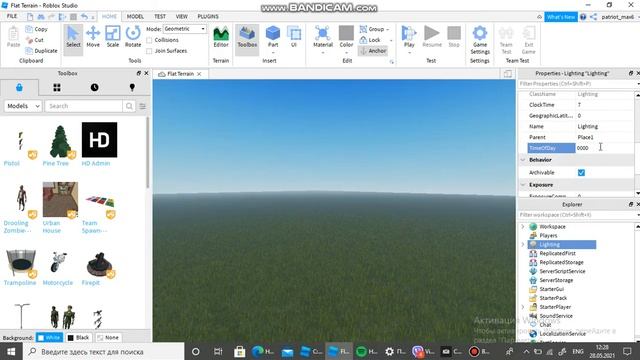640x360 pixels.
Task: Open the FILE menu
Action: (x=12, y=16)
